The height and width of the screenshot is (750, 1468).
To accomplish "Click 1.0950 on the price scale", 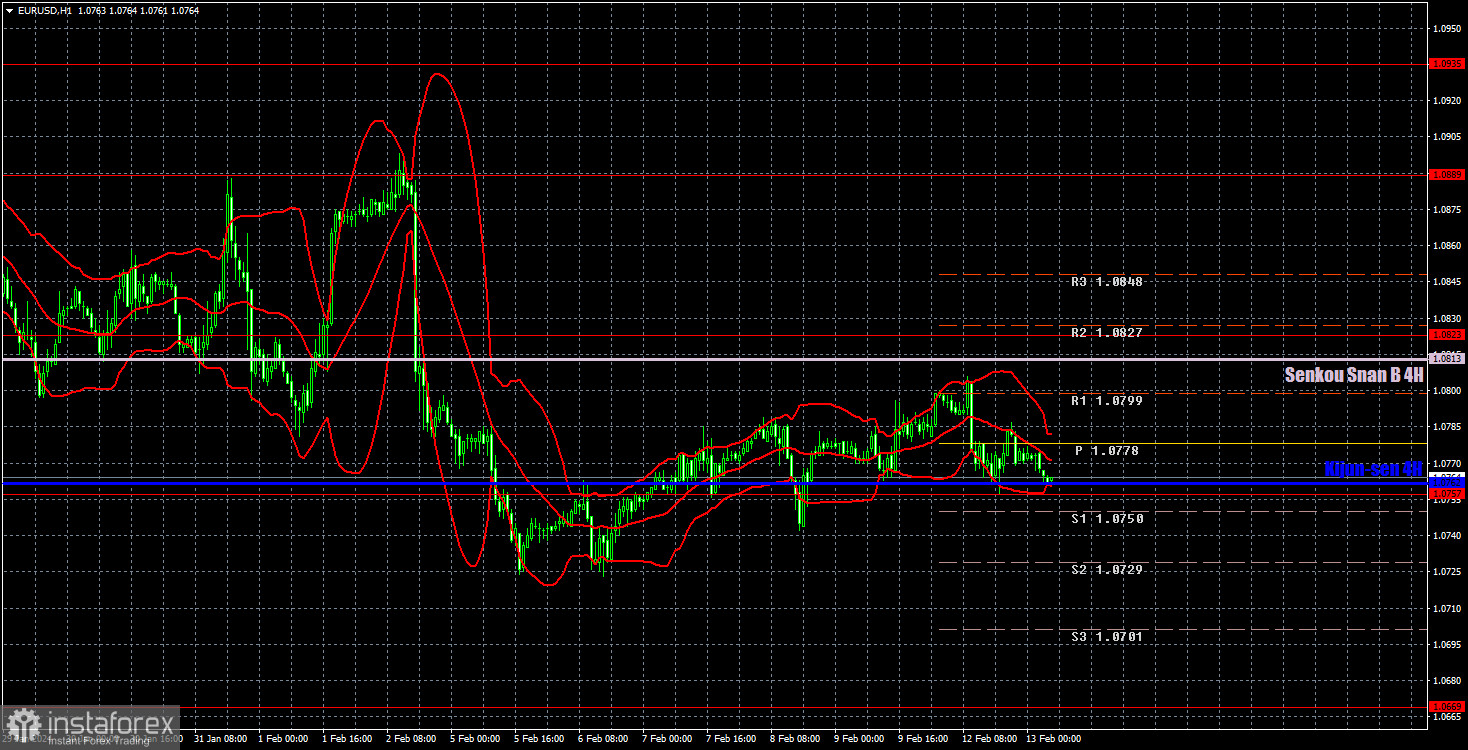I will (1447, 28).
